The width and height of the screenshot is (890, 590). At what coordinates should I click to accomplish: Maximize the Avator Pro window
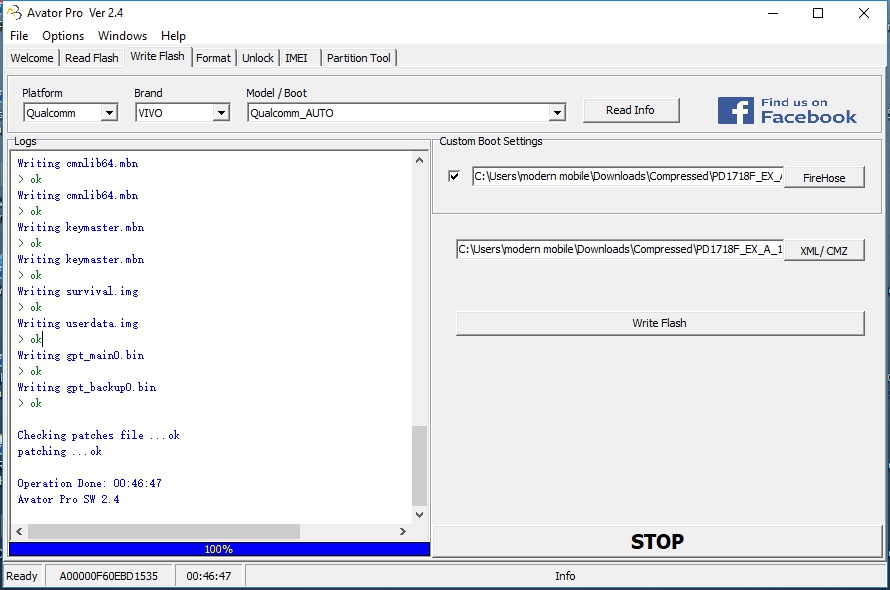(818, 13)
